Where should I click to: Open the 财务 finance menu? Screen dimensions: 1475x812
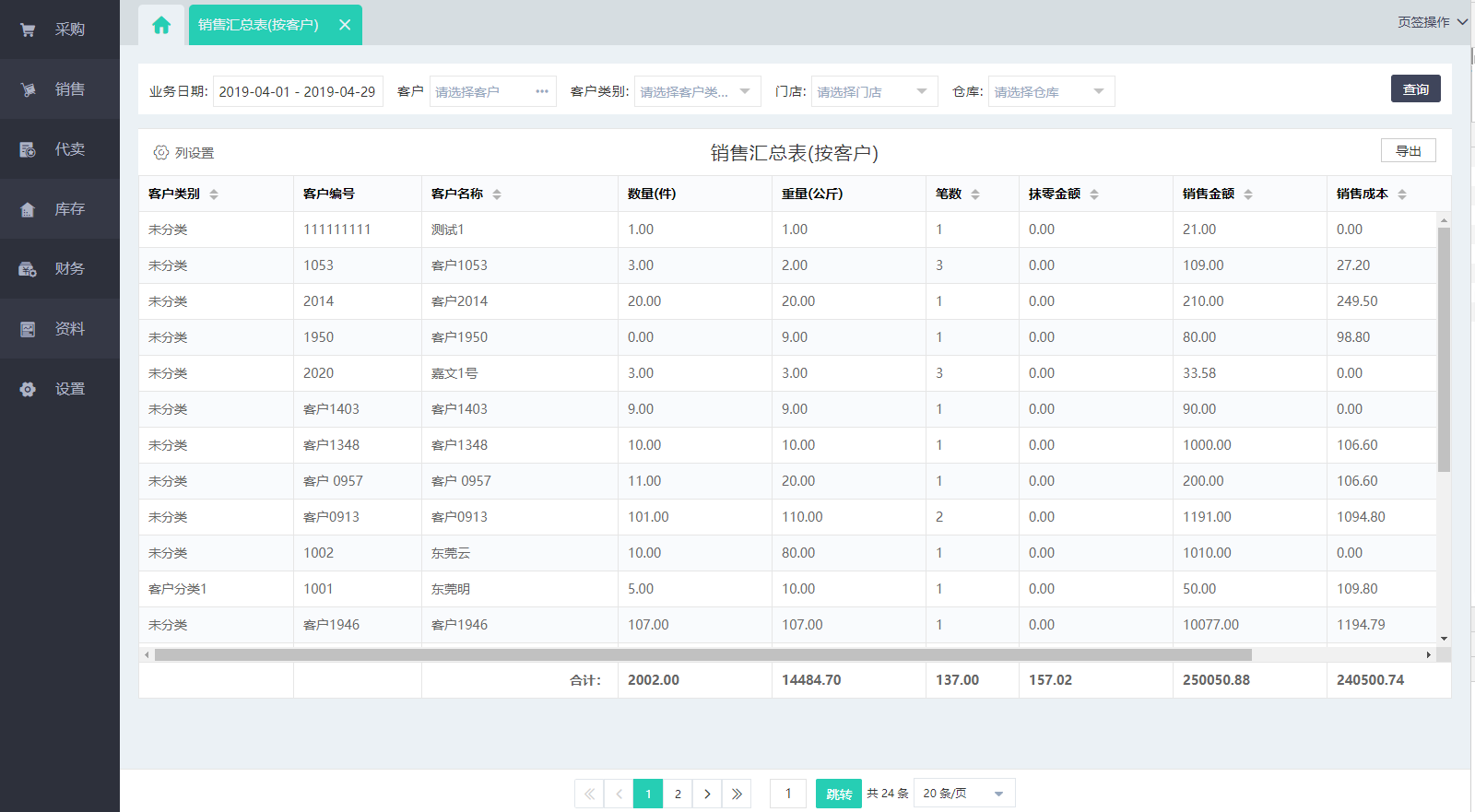tap(60, 269)
